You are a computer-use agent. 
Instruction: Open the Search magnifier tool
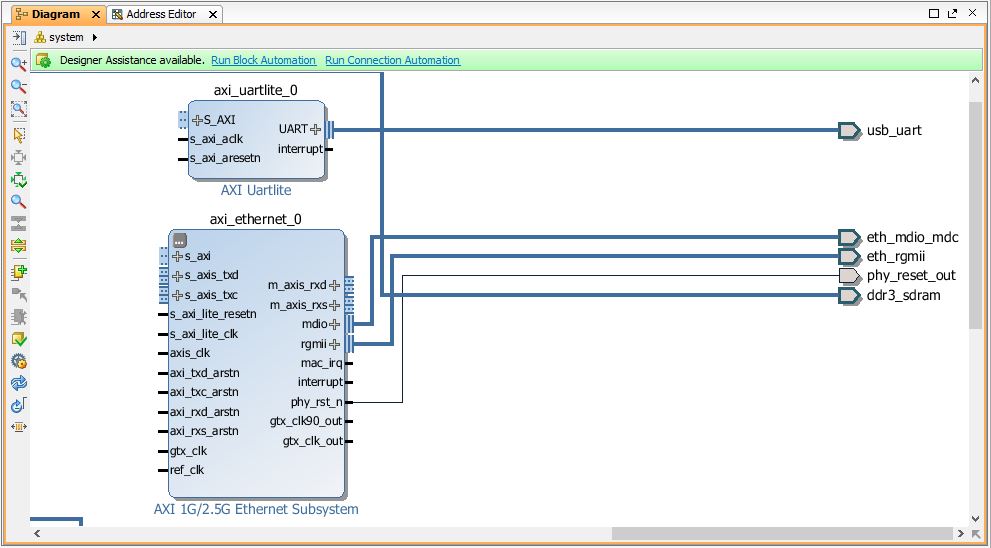(19, 202)
